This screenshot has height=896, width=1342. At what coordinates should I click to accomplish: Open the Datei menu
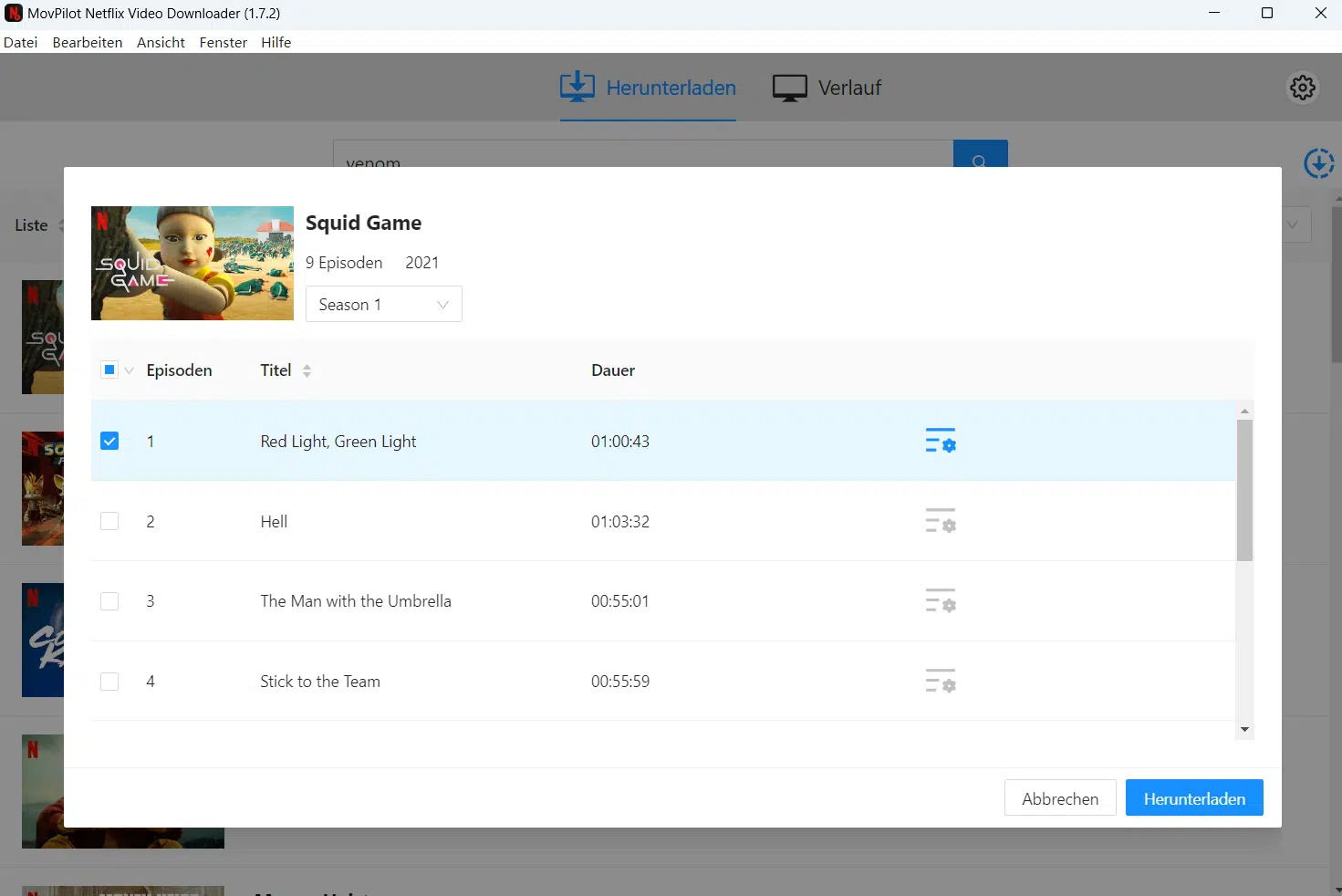[21, 42]
